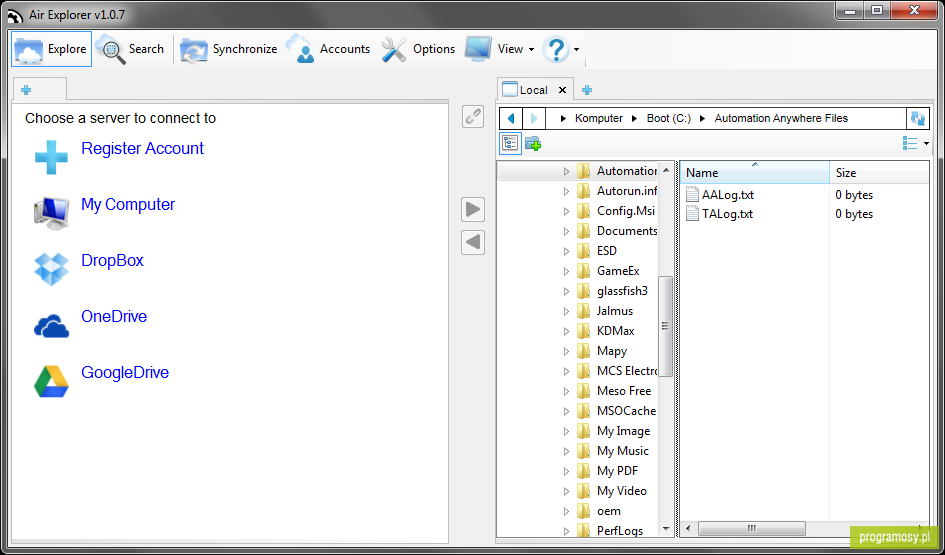Click the Register Account plus icon
This screenshot has height=555, width=945.
coord(51,158)
